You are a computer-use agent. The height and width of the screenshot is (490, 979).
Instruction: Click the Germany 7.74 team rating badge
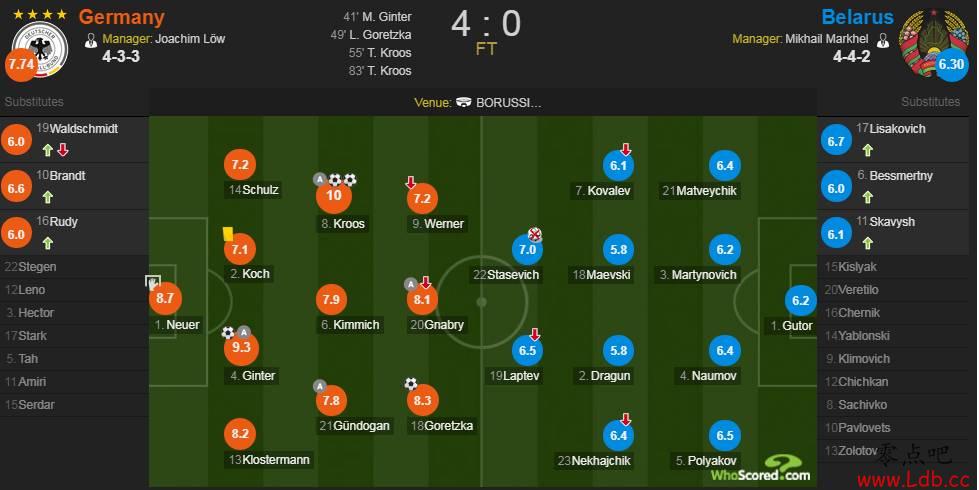[x=21, y=64]
